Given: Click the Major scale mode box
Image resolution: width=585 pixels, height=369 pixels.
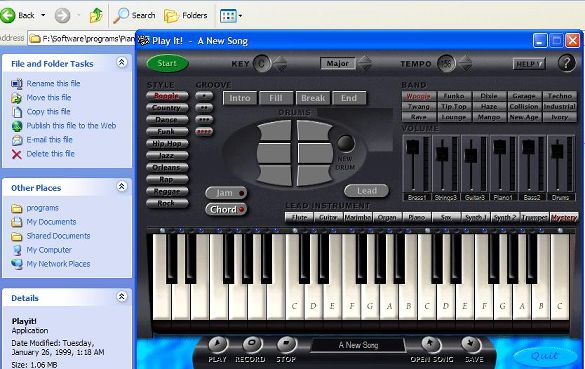Looking at the screenshot, I should click(x=338, y=63).
